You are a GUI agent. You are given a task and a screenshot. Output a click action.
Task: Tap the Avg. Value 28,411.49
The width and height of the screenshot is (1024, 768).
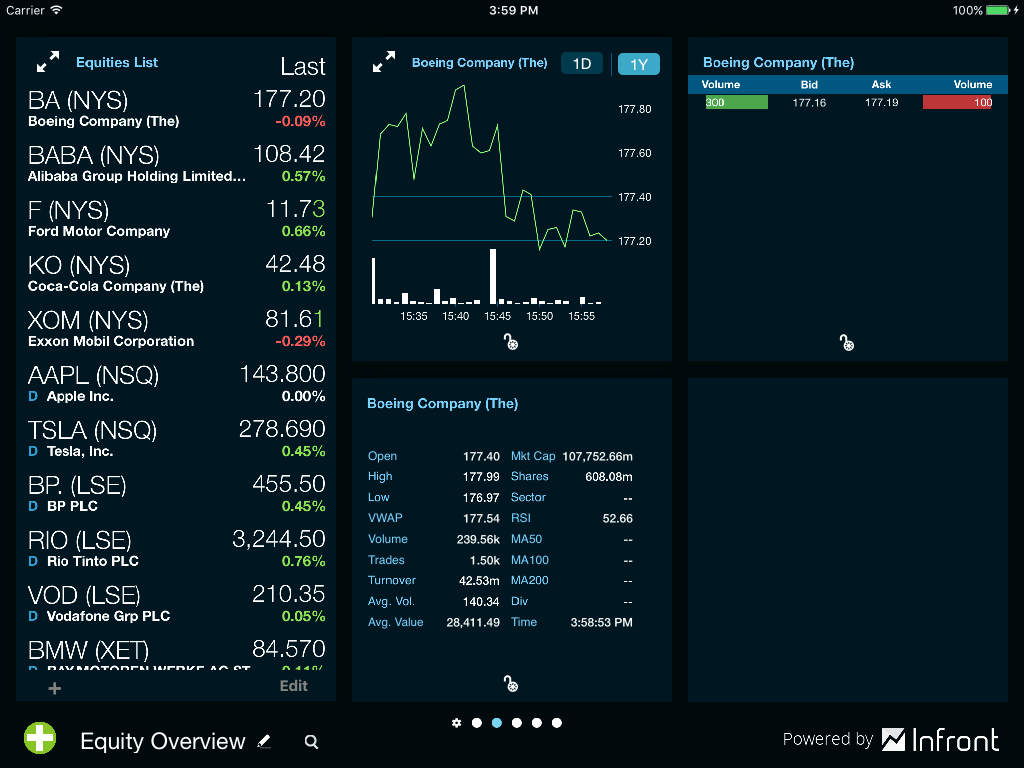click(x=473, y=622)
